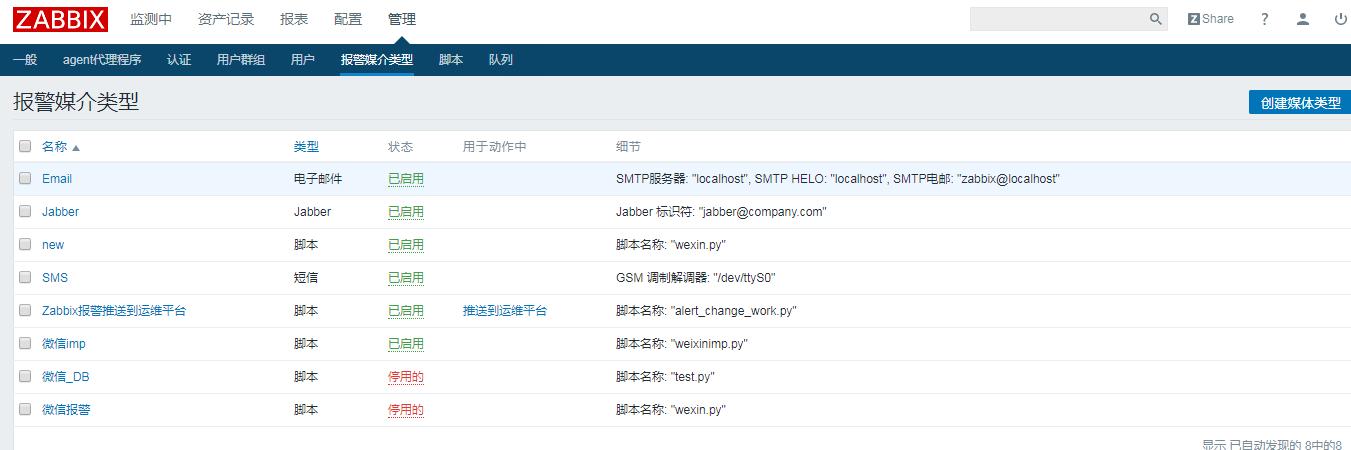Screen dimensions: 1351x450
Task: Click the 短信 type cell
Action: click(306, 278)
